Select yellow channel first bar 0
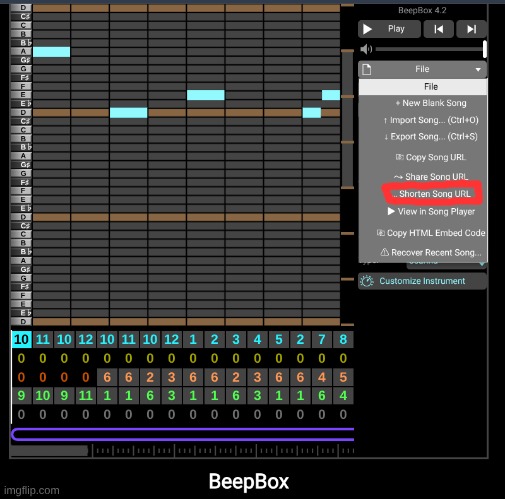This screenshot has height=499, width=505. coord(21,358)
